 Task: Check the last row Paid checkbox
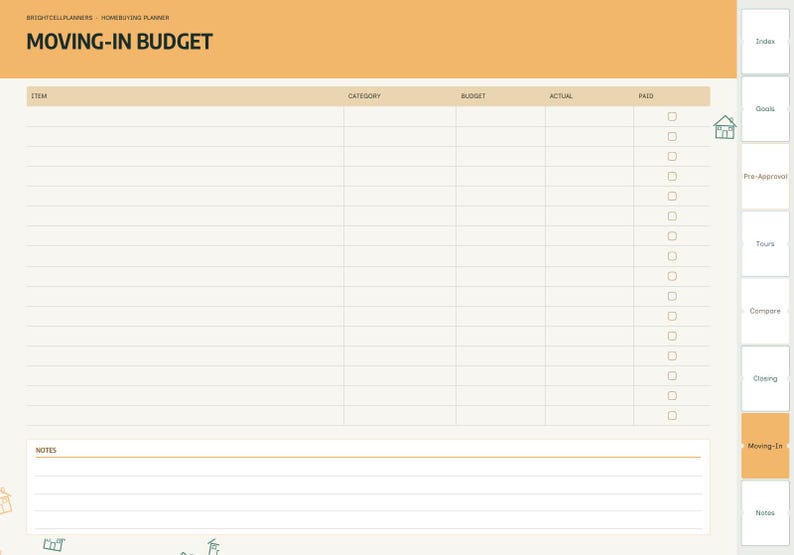pos(672,416)
